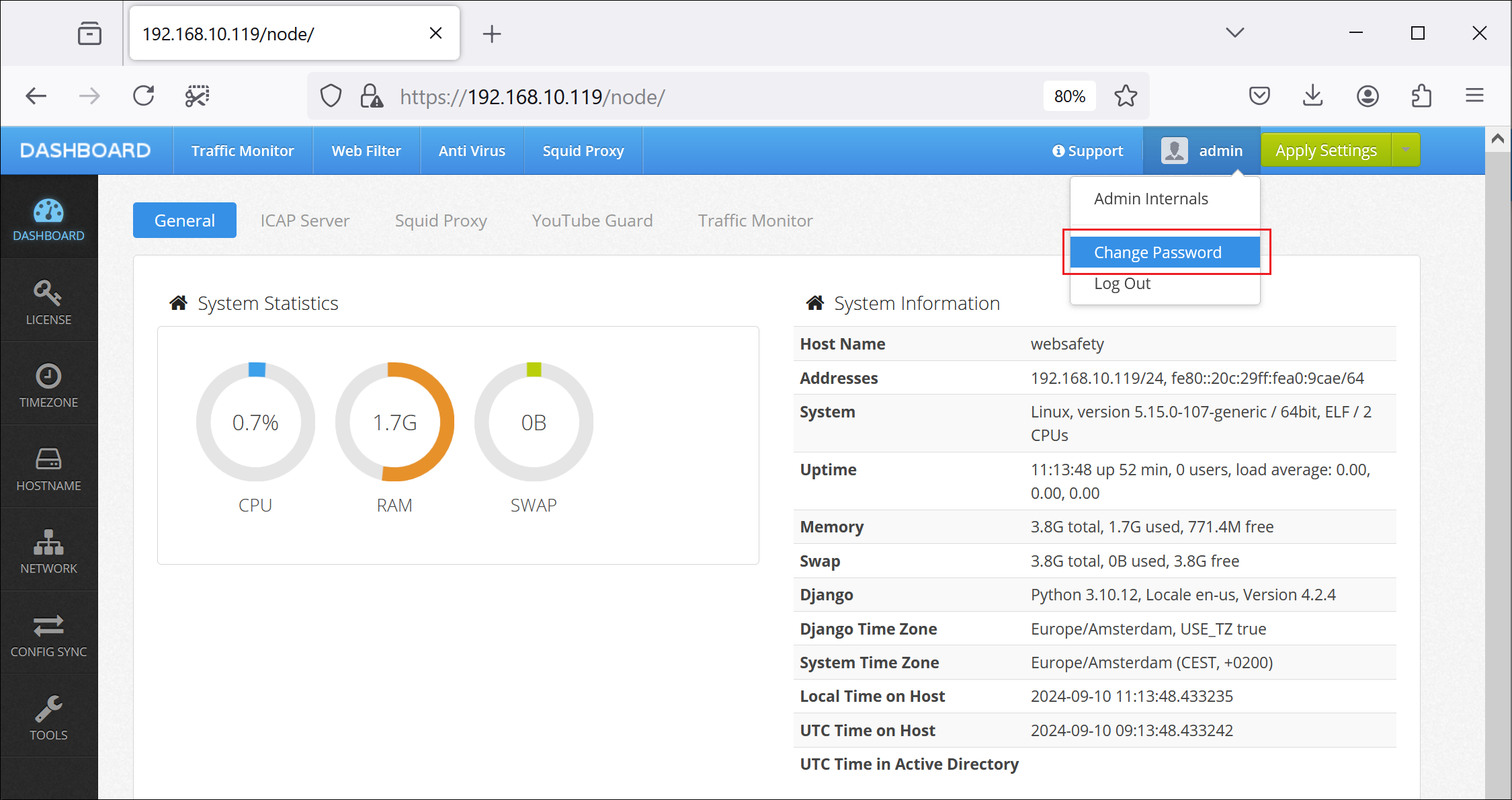
Task: Switch to the YouTube Guard tab
Action: [x=592, y=221]
